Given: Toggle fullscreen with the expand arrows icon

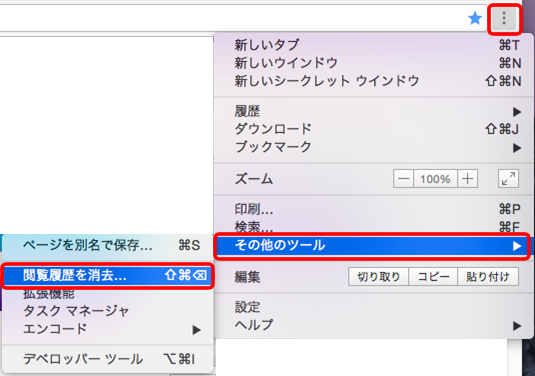Looking at the screenshot, I should pyautogui.click(x=508, y=179).
